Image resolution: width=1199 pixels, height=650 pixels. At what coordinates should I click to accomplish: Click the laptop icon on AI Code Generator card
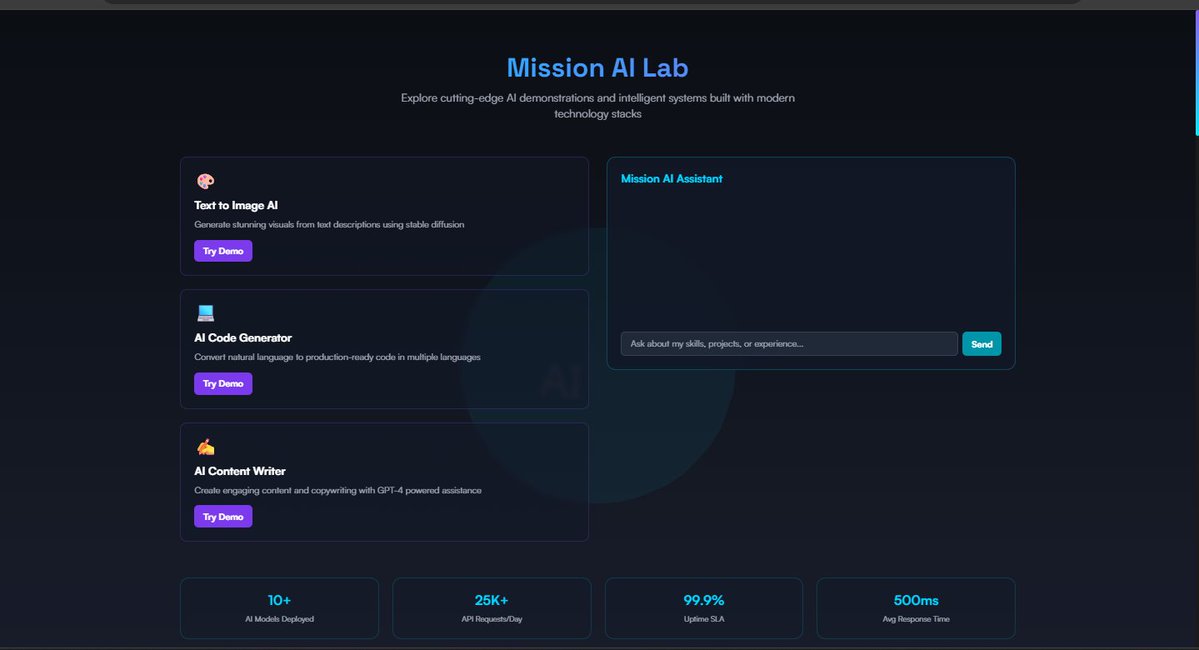tap(205, 312)
